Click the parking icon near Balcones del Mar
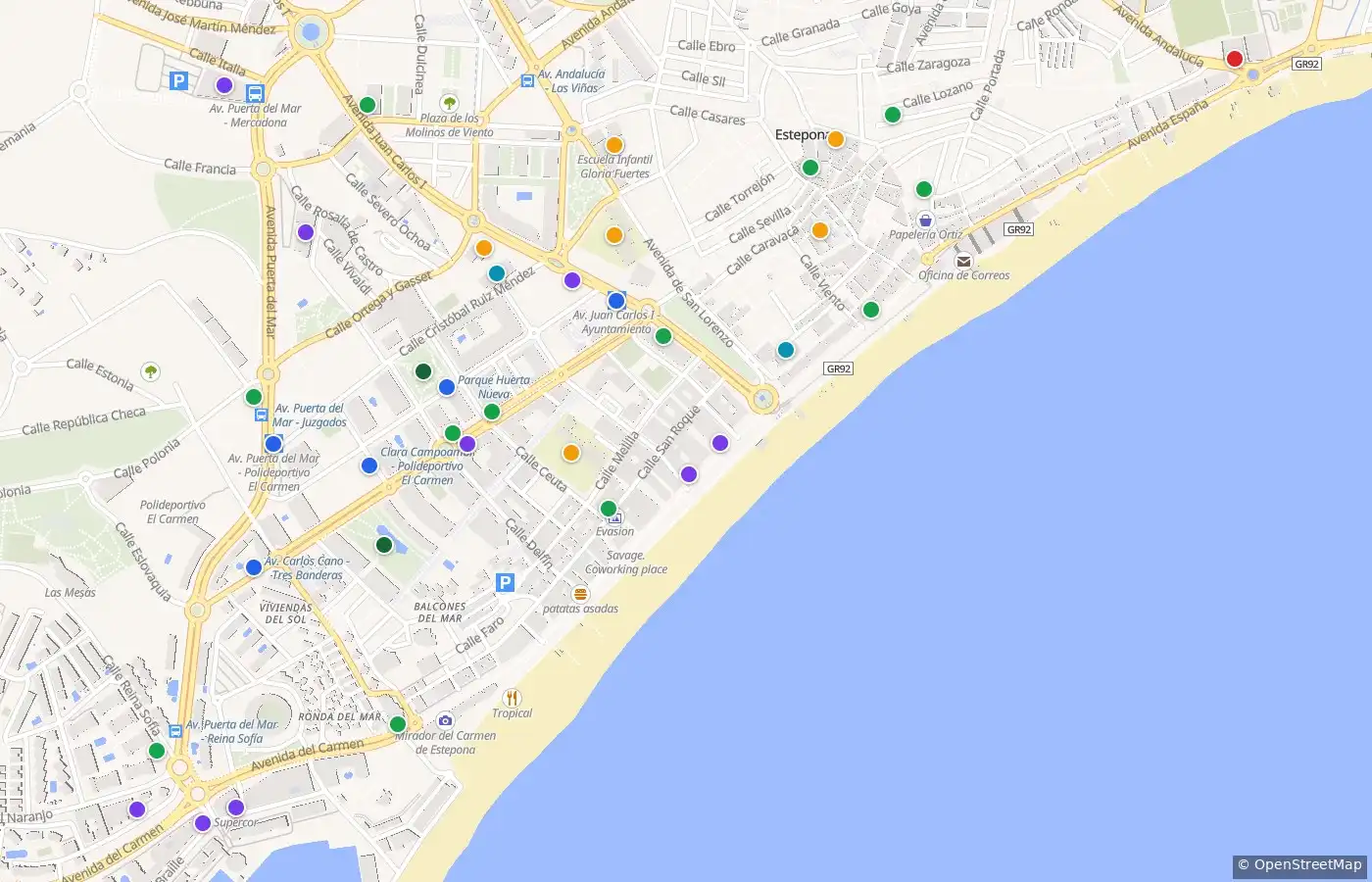This screenshot has height=882, width=1372. point(505,583)
